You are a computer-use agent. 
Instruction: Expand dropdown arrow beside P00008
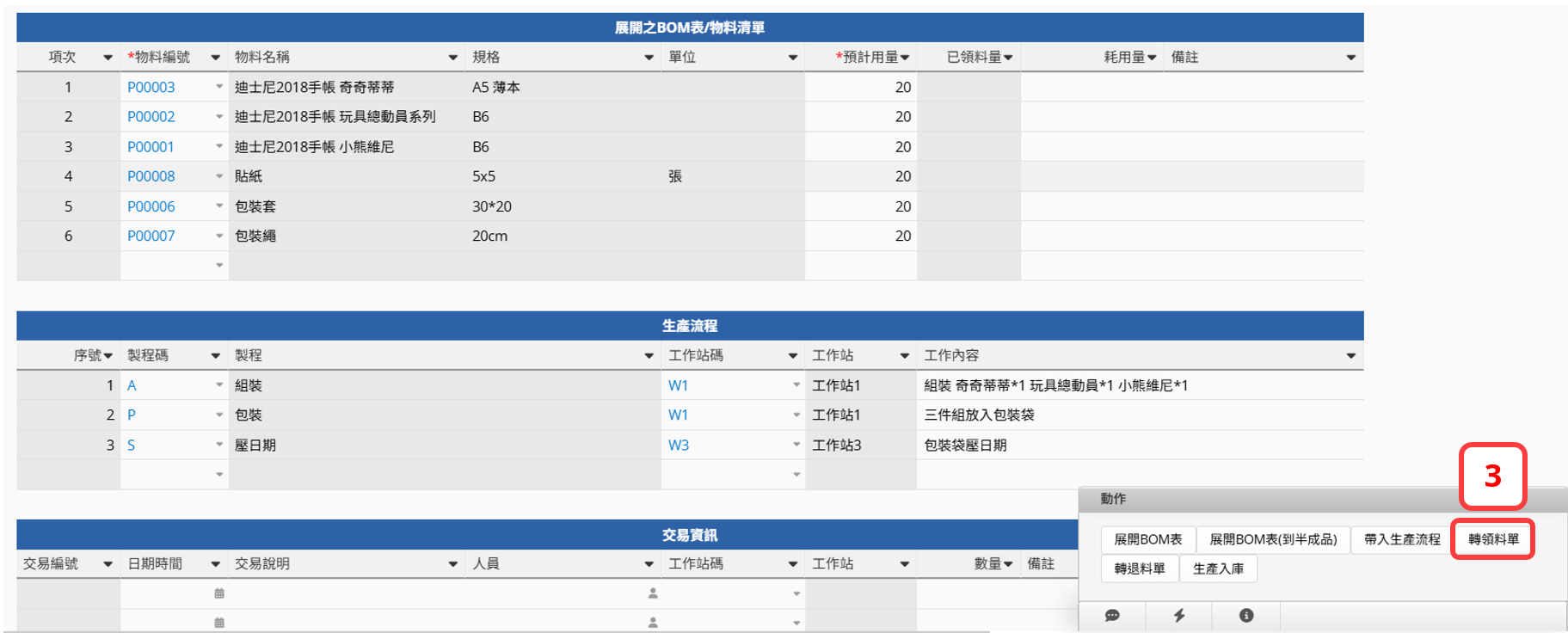(x=219, y=176)
